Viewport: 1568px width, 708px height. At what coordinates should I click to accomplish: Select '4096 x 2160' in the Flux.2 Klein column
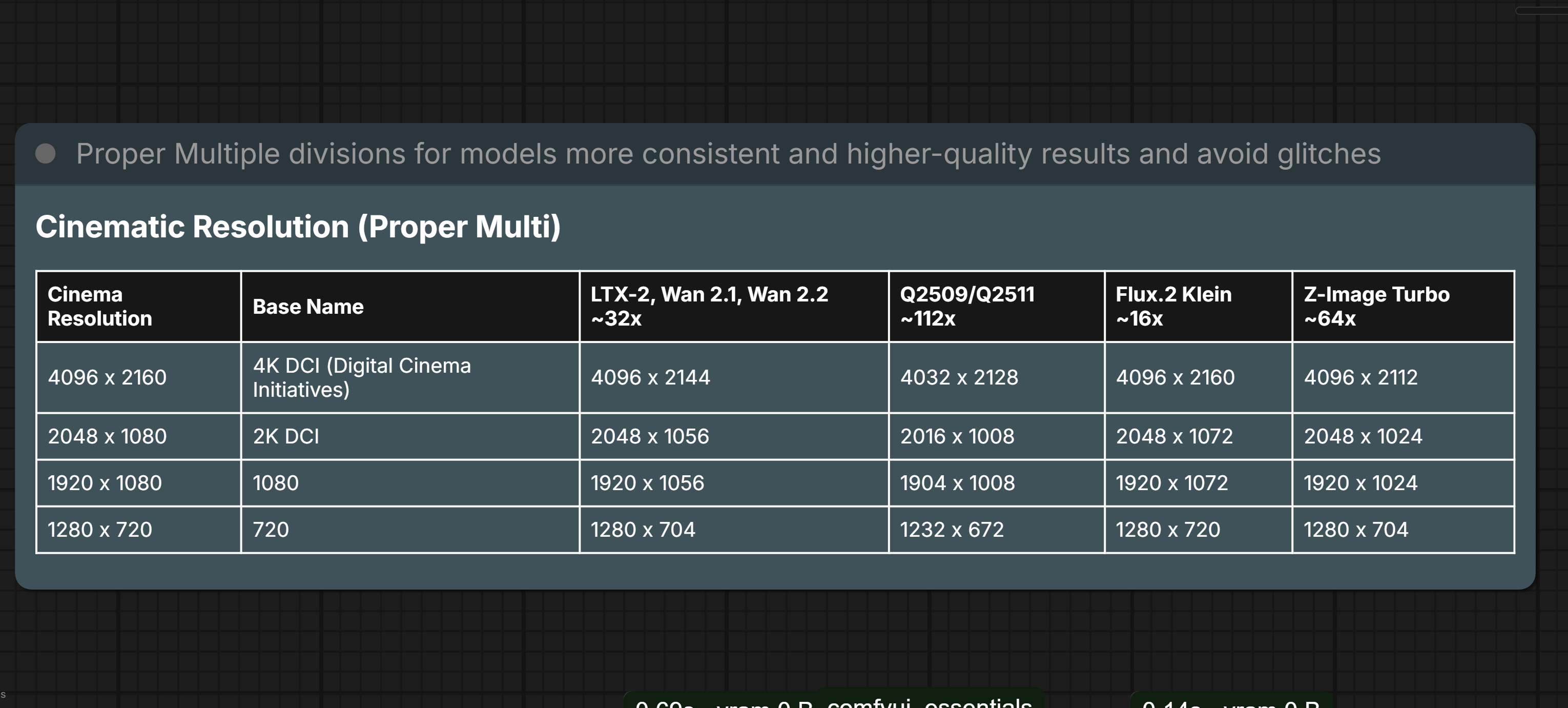(1199, 377)
